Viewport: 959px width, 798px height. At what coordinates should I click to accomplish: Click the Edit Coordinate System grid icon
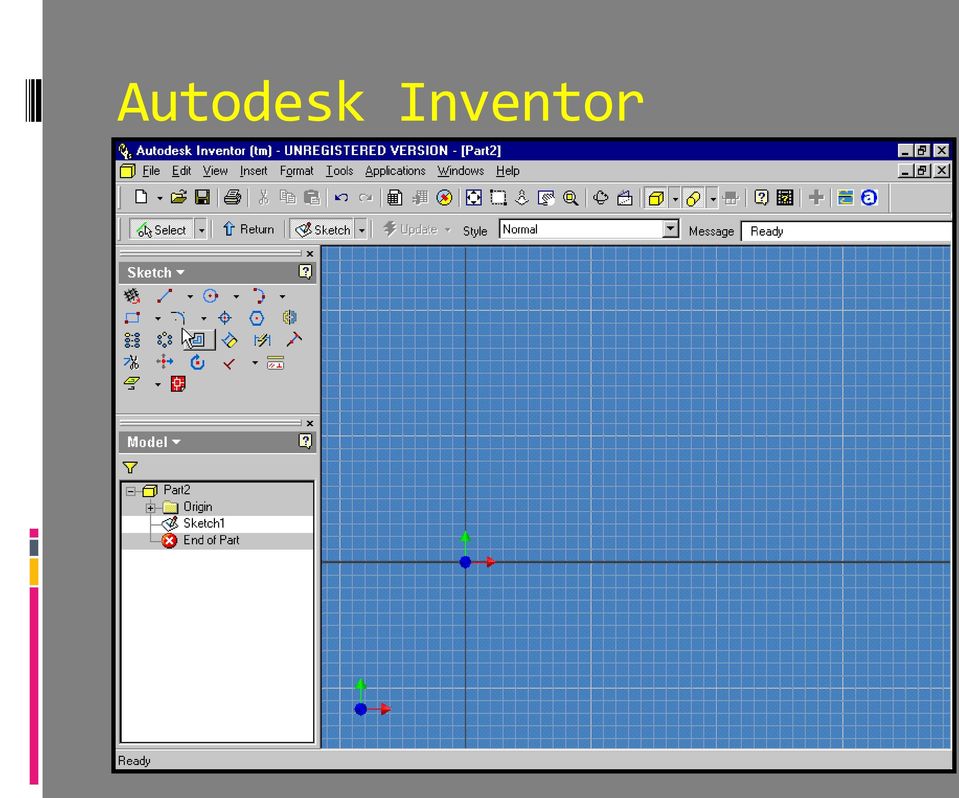131,296
